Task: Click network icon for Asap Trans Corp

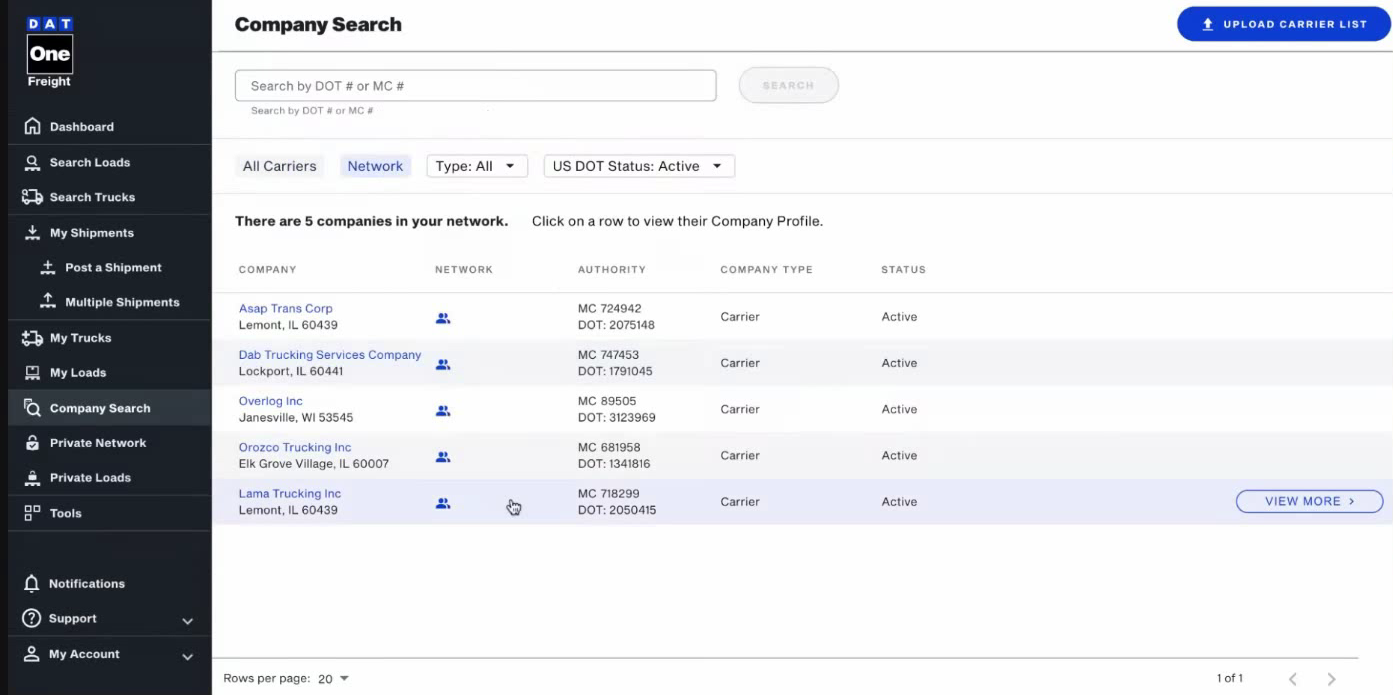Action: (443, 318)
